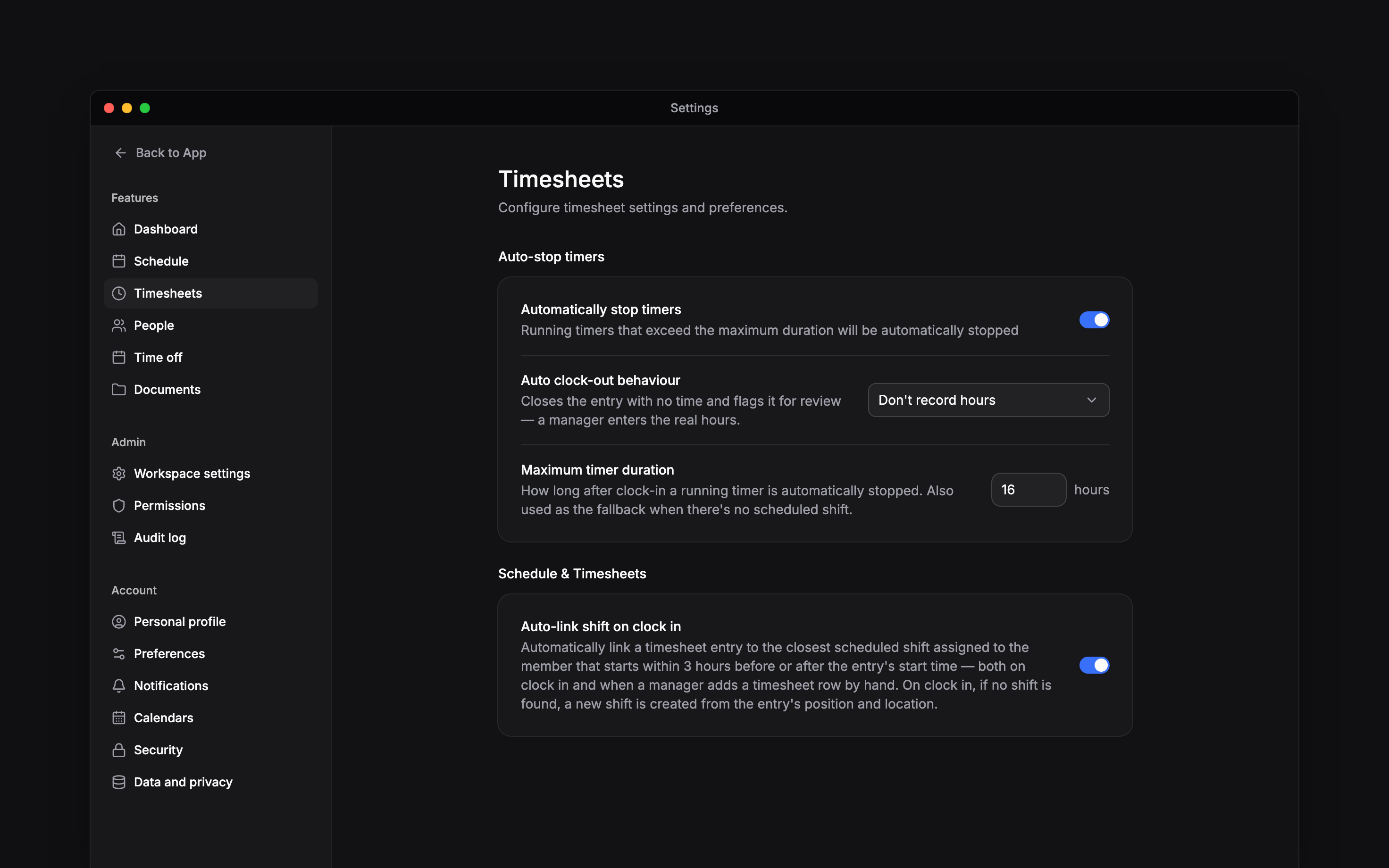Disable Automatically stop timers toggle

(1094, 320)
